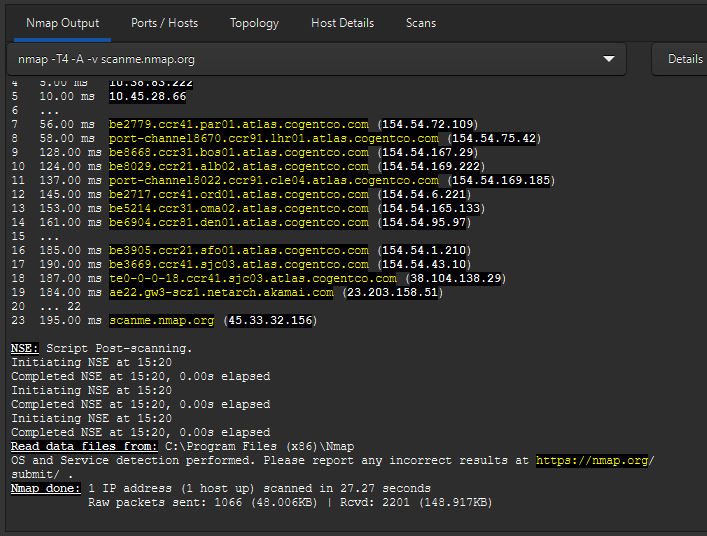Click IP address 154.54.75.42
707x536 pixels.
pyautogui.click(x=494, y=138)
